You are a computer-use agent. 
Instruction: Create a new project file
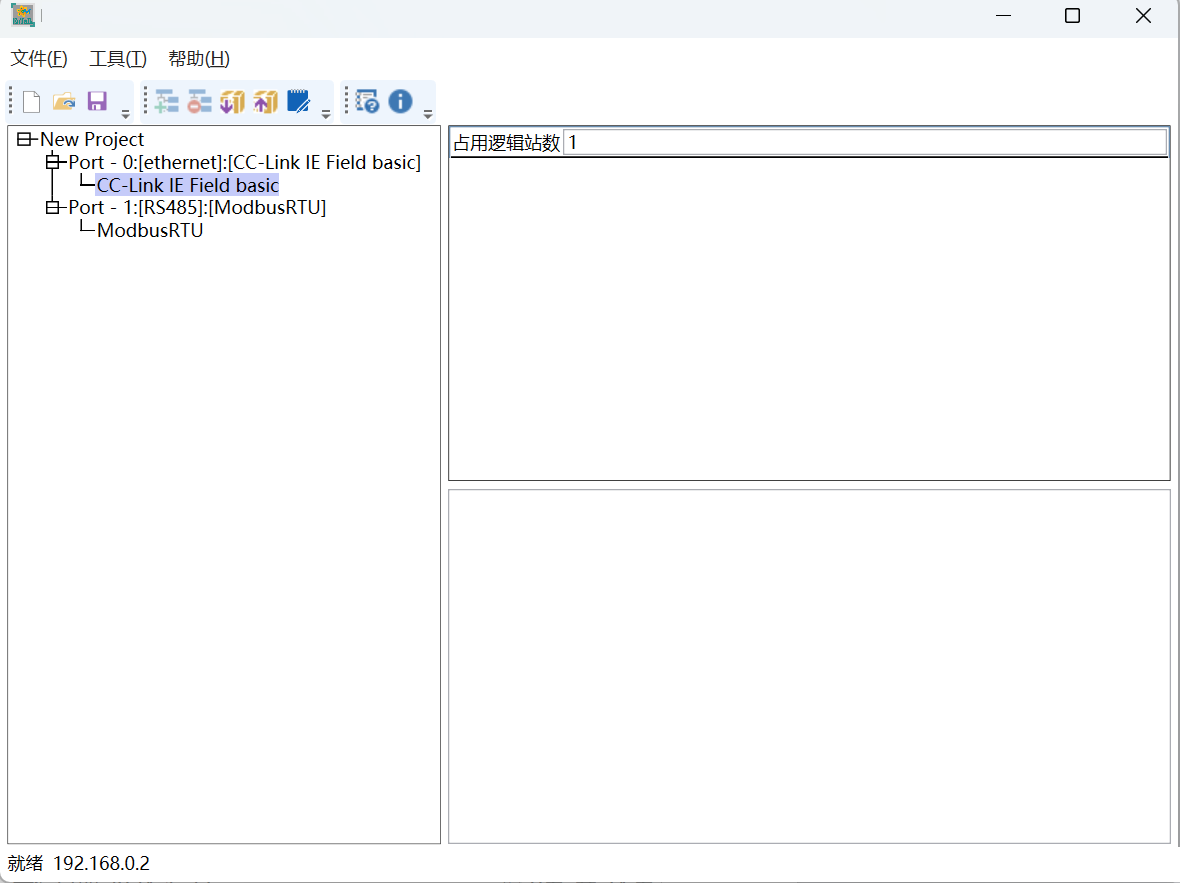click(32, 101)
